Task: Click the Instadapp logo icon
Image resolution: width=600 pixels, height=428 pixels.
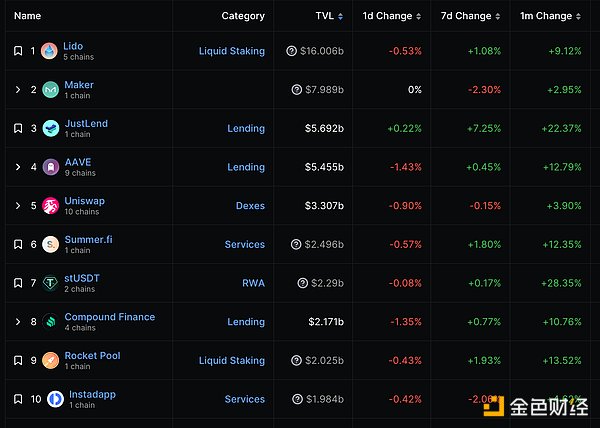Action: point(55,399)
